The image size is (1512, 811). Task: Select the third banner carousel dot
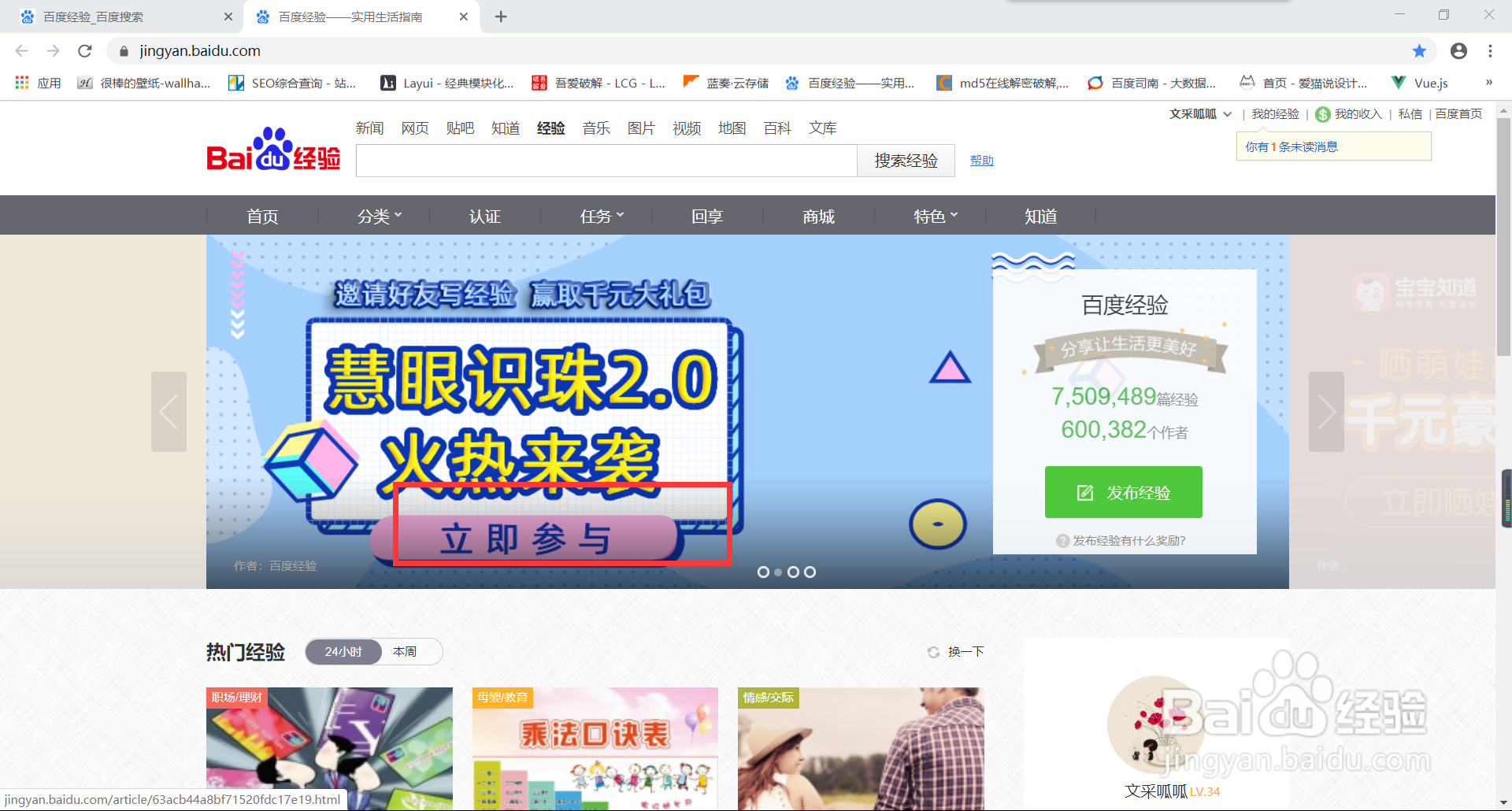click(x=793, y=572)
